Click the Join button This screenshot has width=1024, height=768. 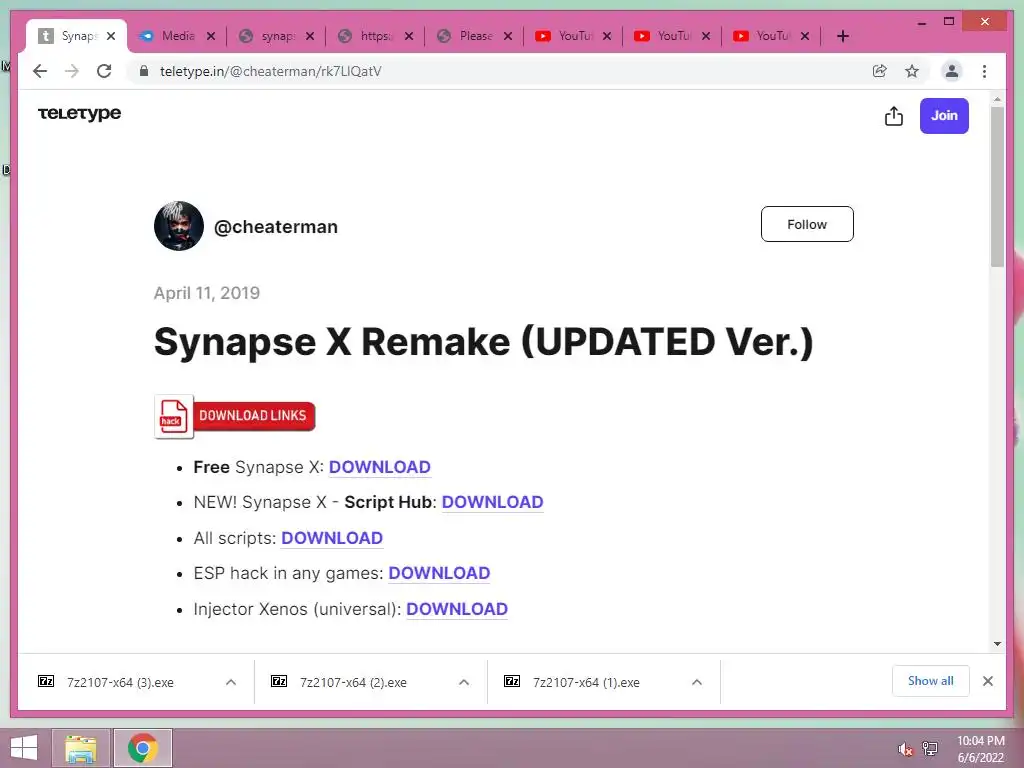tap(944, 116)
